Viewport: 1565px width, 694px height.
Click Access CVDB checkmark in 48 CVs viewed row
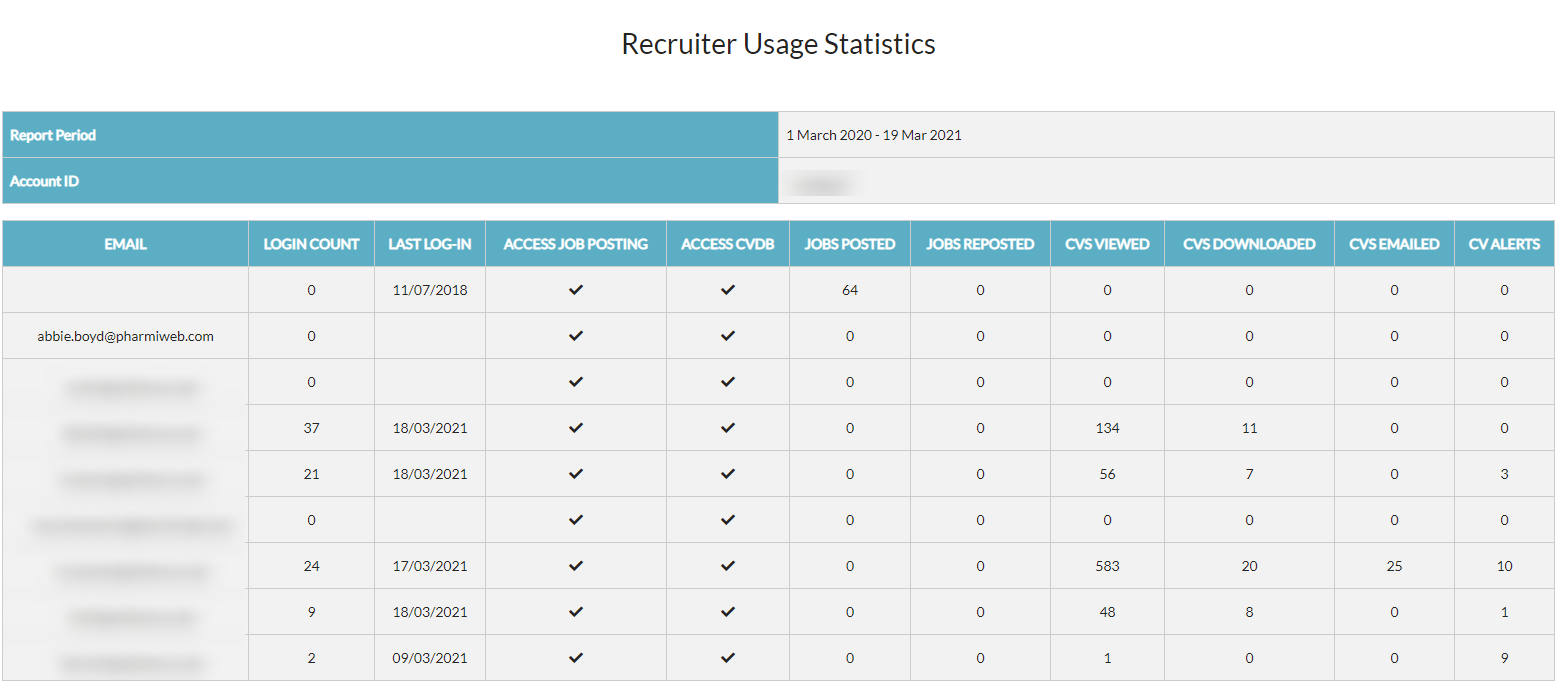(728, 612)
